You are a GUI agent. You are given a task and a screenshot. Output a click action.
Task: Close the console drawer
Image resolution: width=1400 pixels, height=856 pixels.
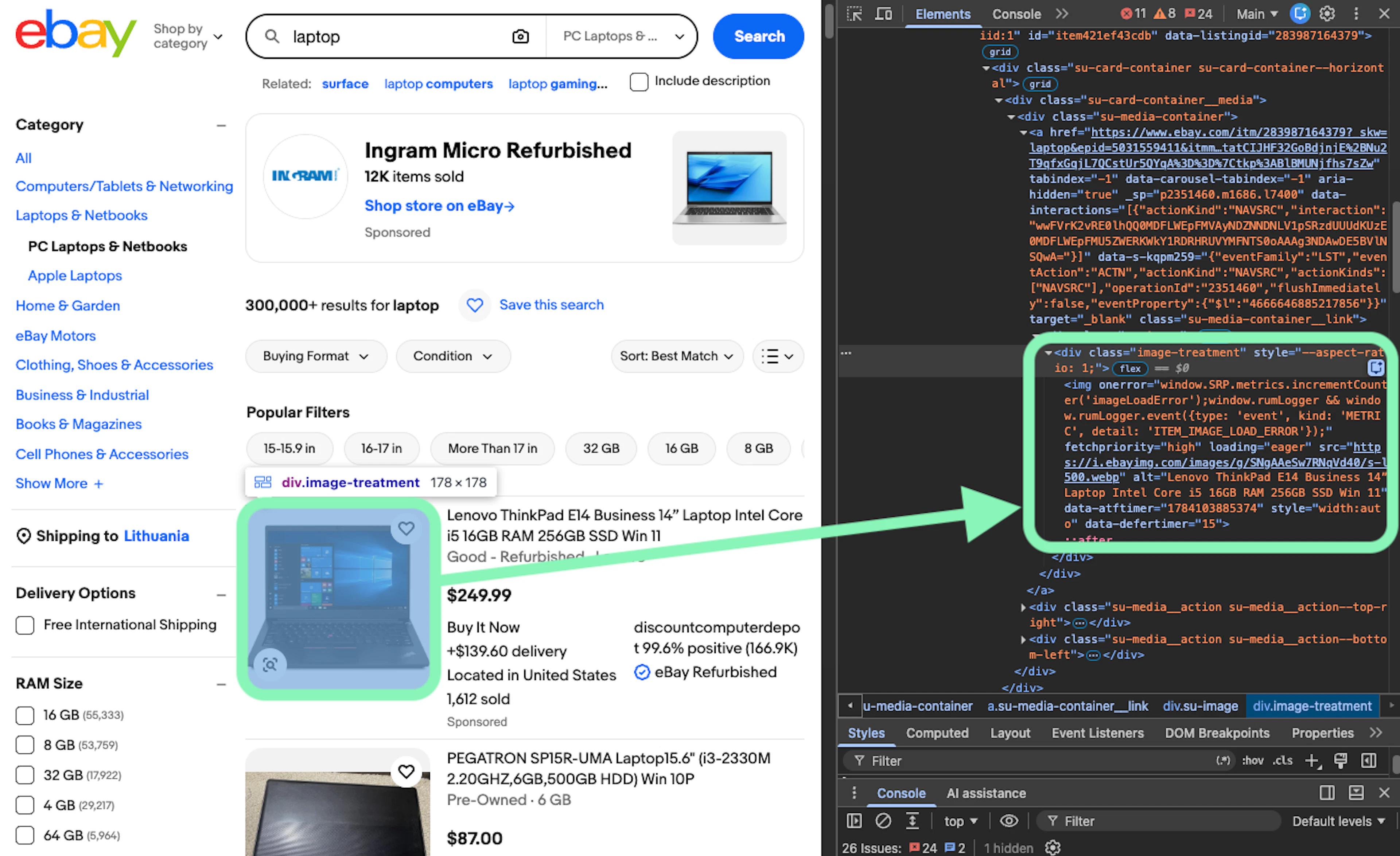click(x=1384, y=793)
